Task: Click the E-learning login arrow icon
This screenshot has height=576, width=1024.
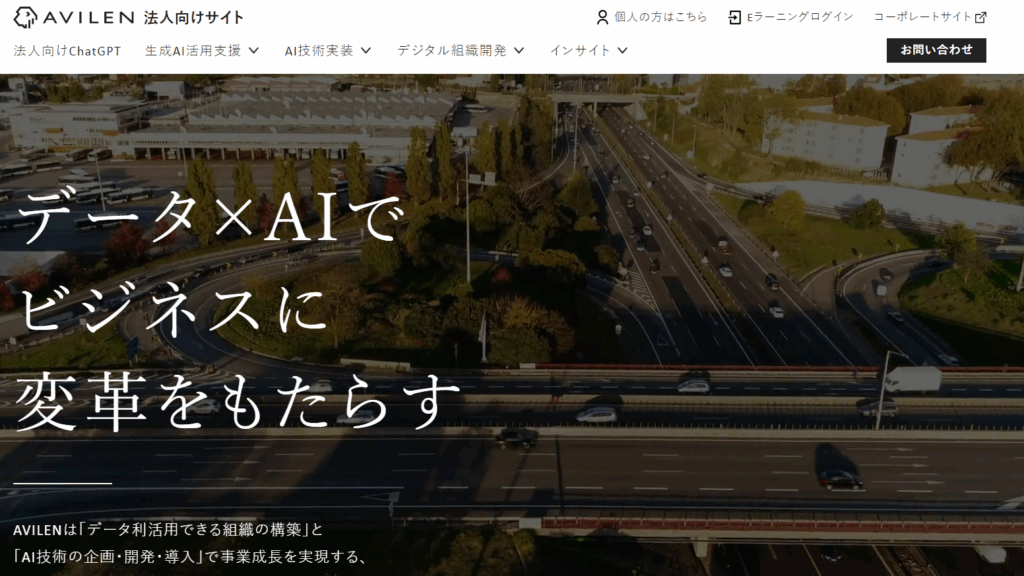Action: click(735, 17)
